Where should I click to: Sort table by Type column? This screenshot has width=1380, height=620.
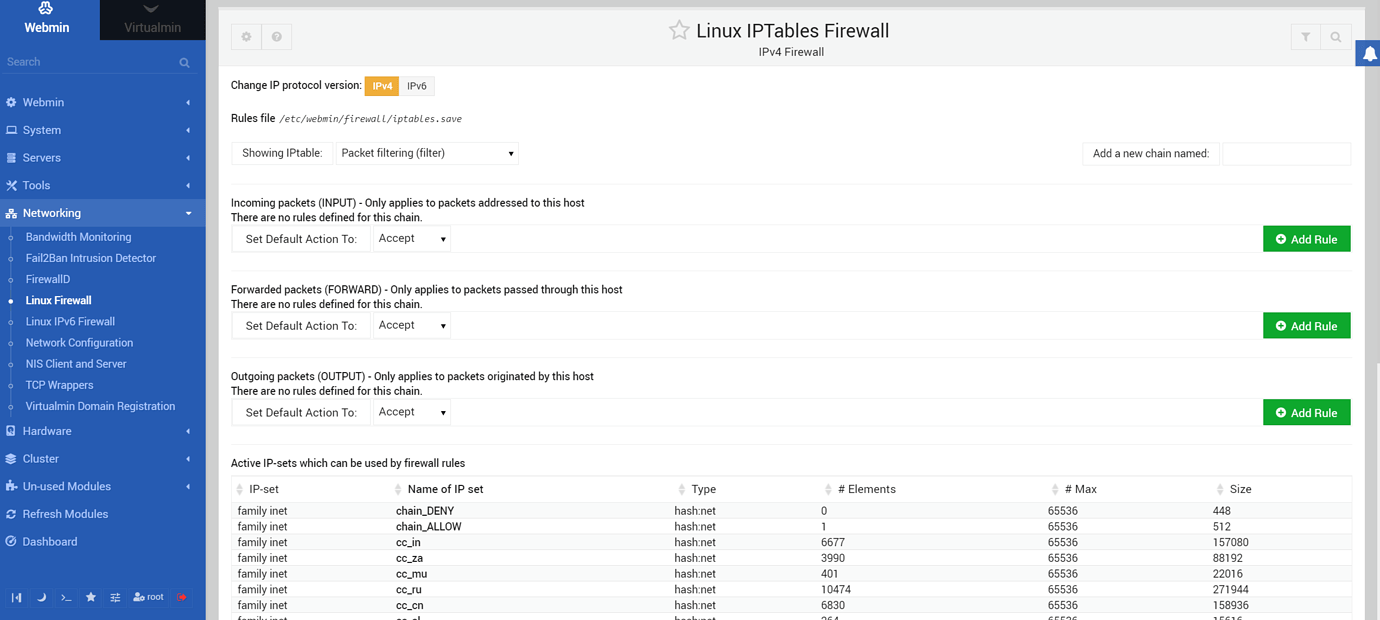pos(704,489)
